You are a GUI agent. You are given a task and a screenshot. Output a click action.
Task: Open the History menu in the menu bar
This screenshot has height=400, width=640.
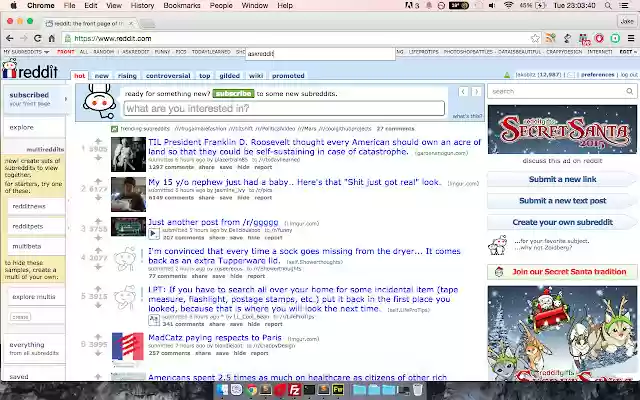point(142,6)
